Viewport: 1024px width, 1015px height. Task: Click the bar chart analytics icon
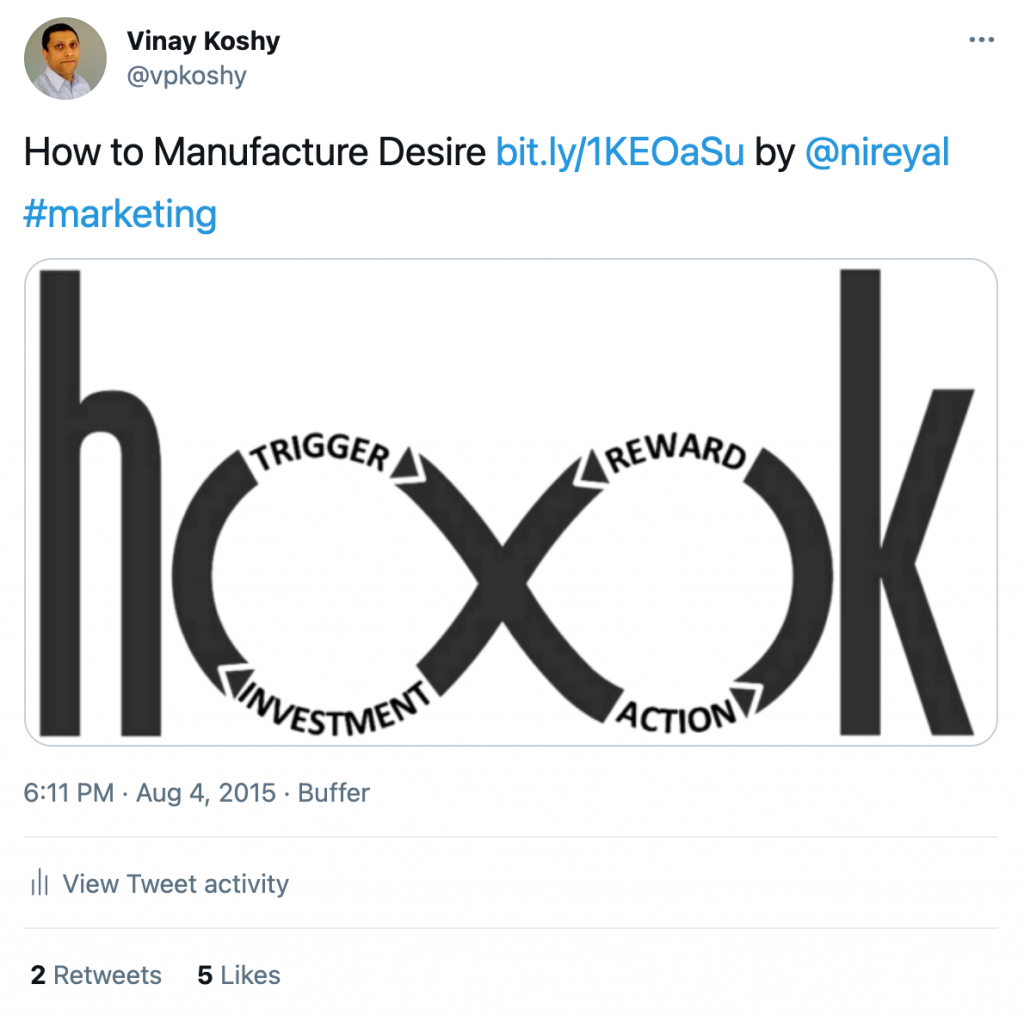40,883
